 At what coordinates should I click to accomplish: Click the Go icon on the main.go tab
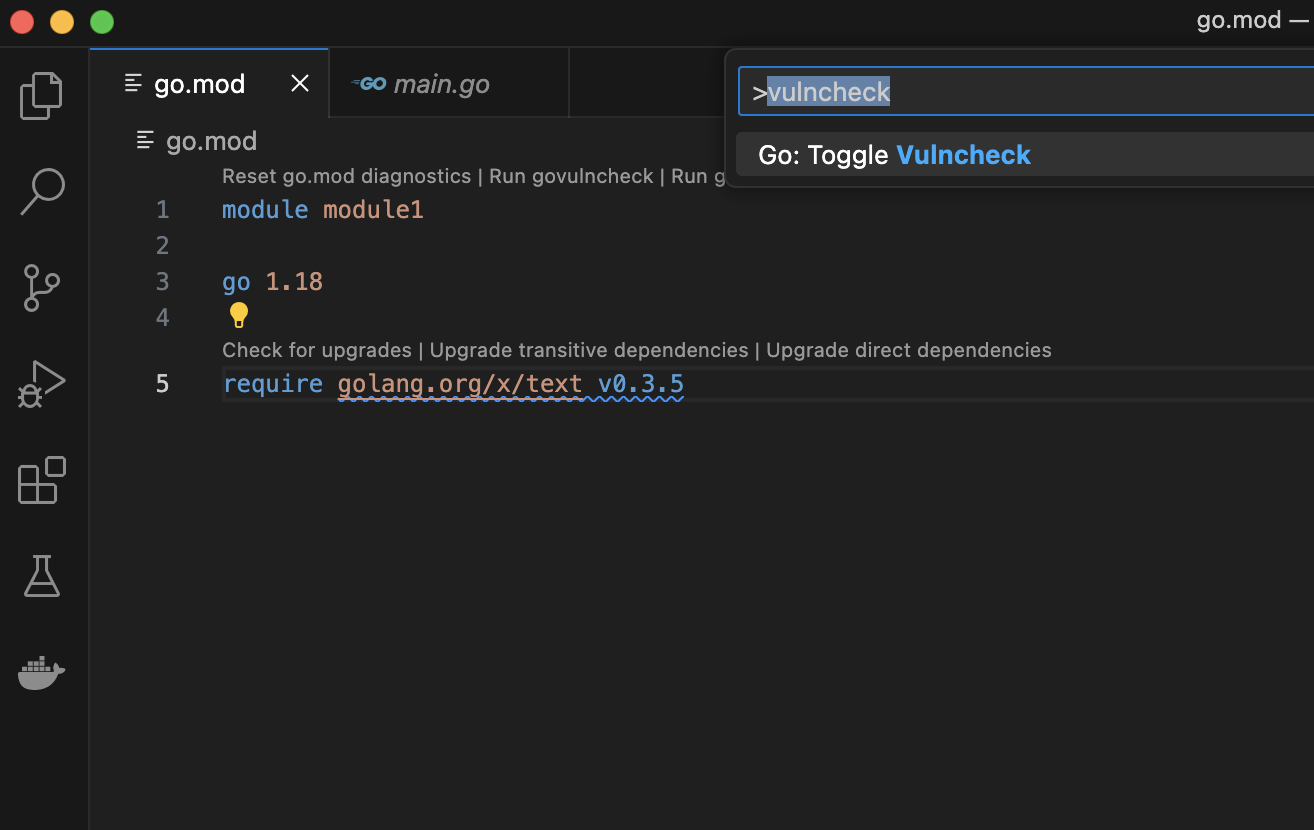tap(371, 83)
